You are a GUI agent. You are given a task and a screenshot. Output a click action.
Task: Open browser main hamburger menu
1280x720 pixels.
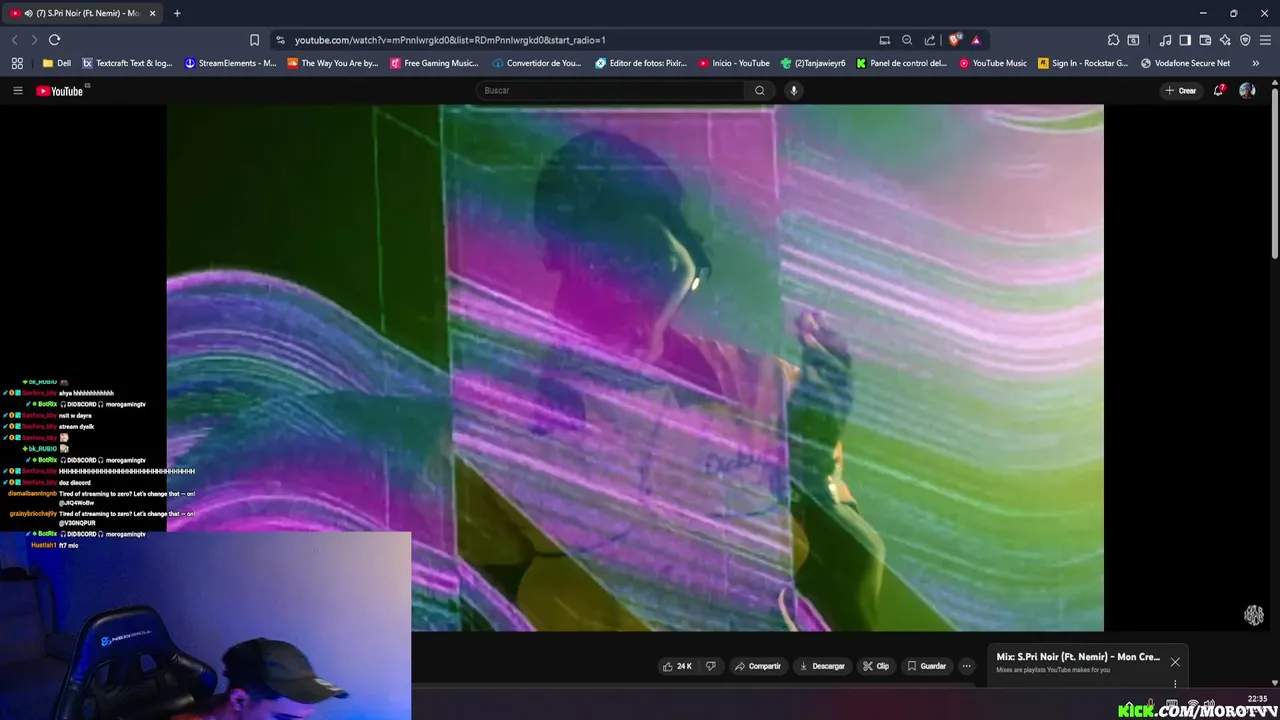[x=1265, y=40]
